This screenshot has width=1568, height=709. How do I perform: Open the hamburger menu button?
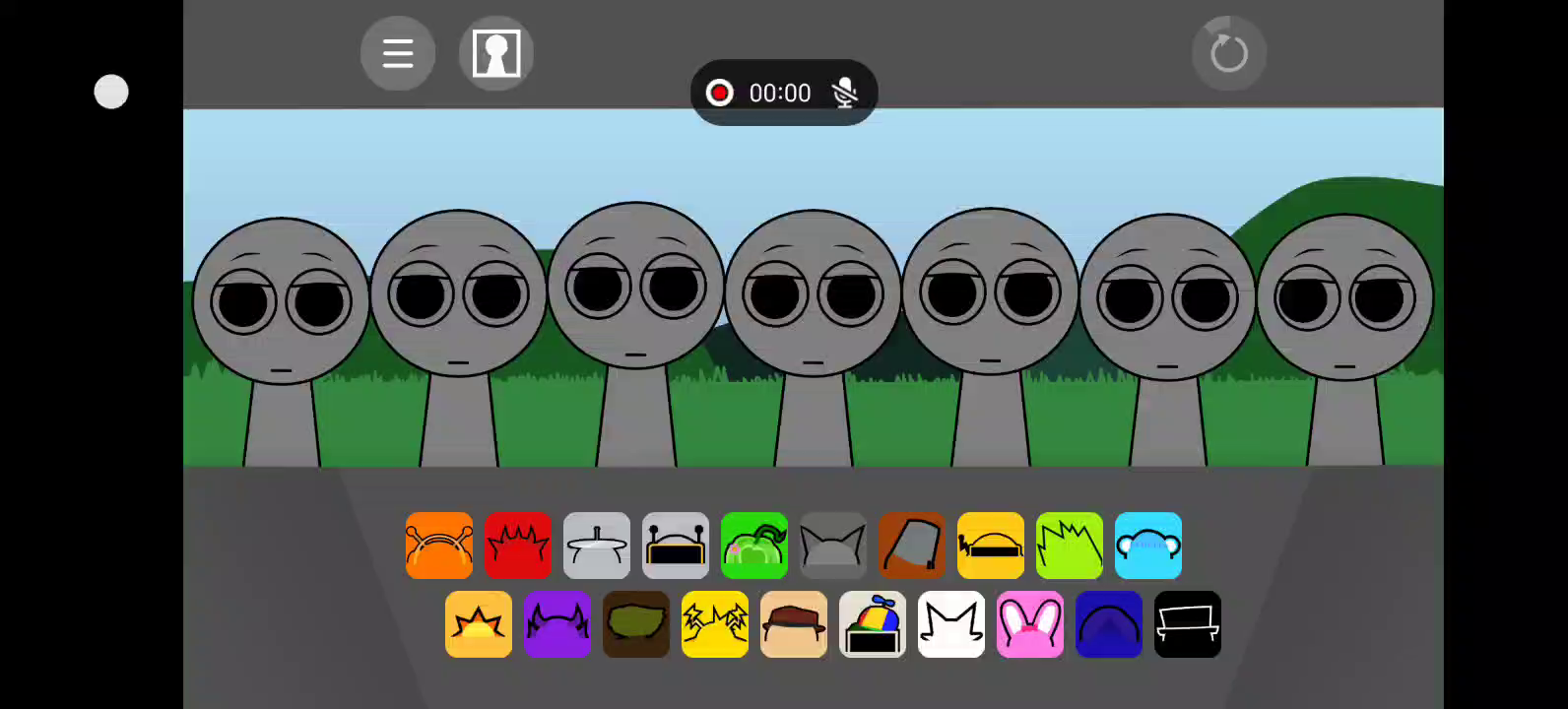(398, 53)
